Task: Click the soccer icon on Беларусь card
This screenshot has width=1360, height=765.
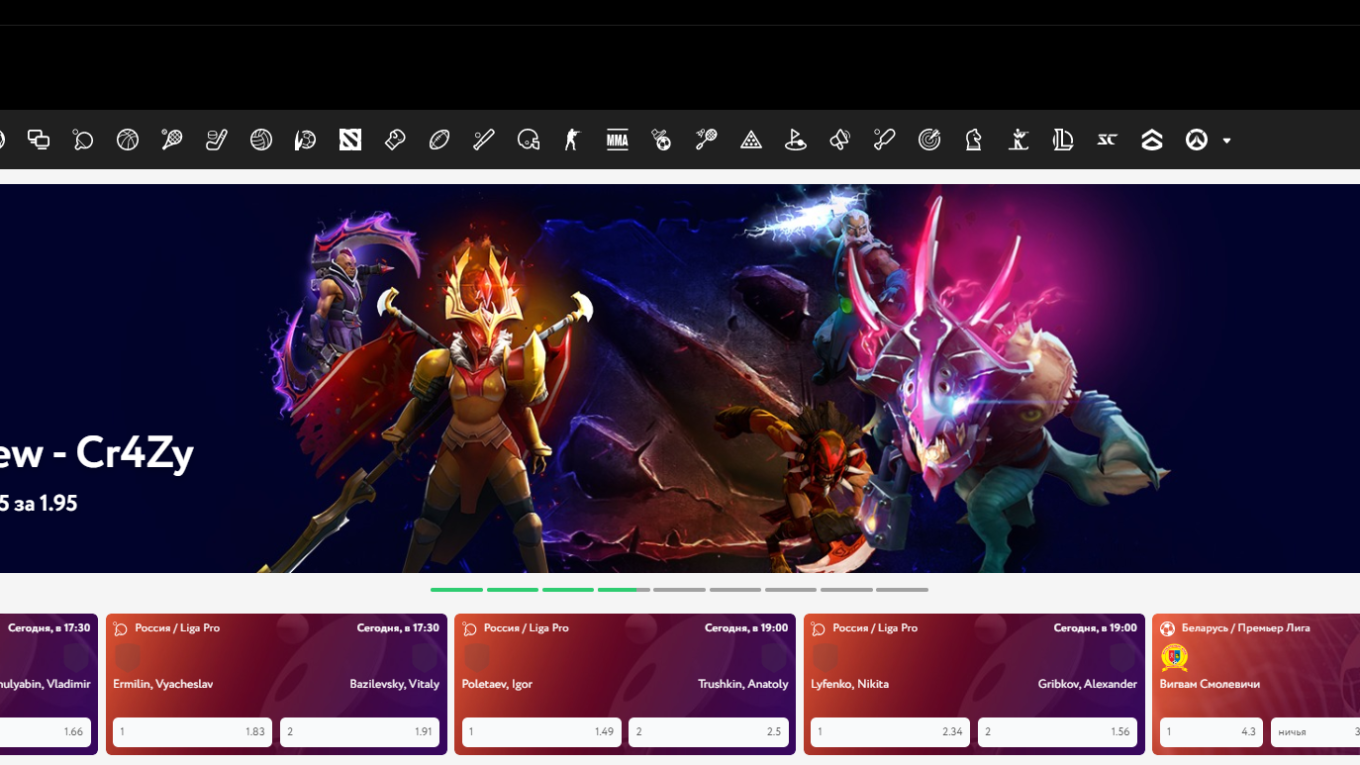Action: (1167, 629)
